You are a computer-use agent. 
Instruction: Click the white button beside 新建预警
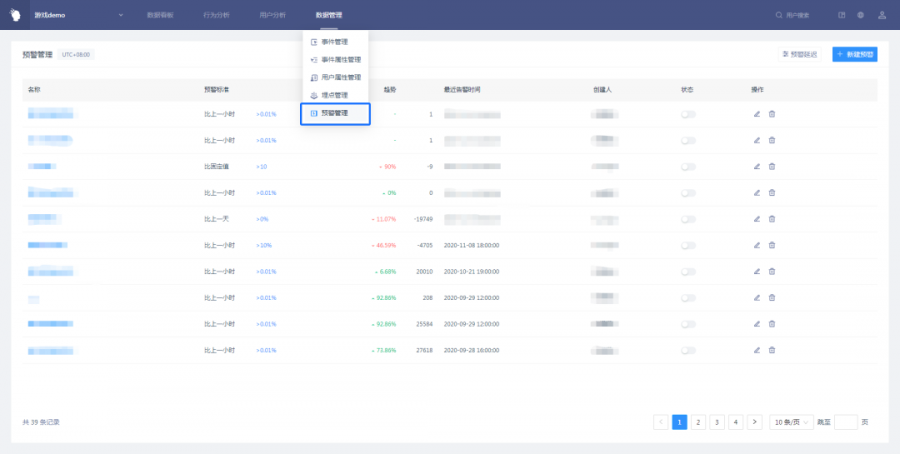click(800, 55)
